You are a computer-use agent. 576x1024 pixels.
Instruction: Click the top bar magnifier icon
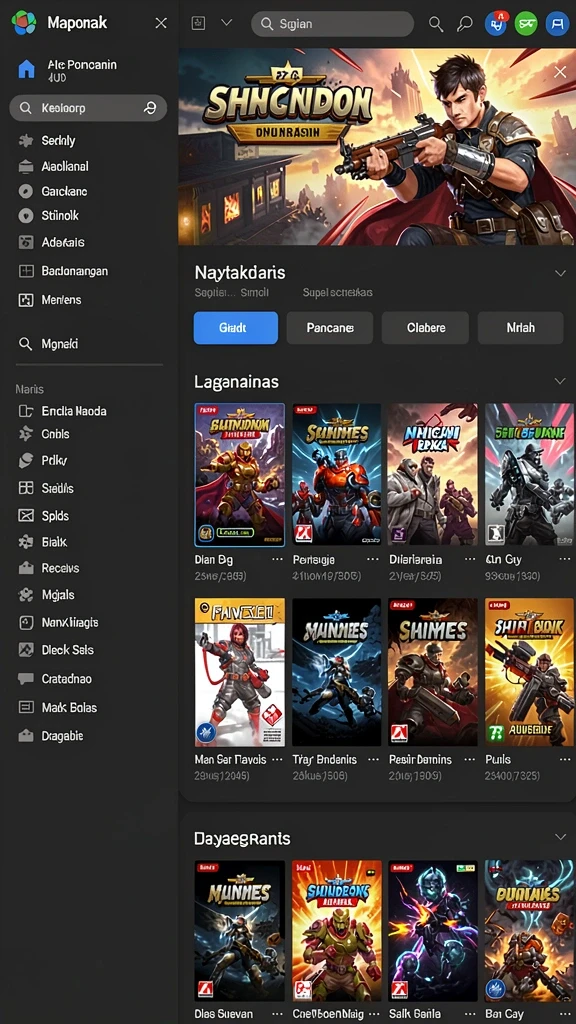click(x=436, y=24)
